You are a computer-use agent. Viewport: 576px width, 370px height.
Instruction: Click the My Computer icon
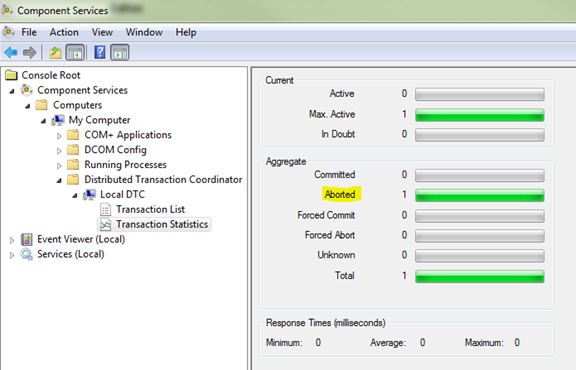[58, 120]
